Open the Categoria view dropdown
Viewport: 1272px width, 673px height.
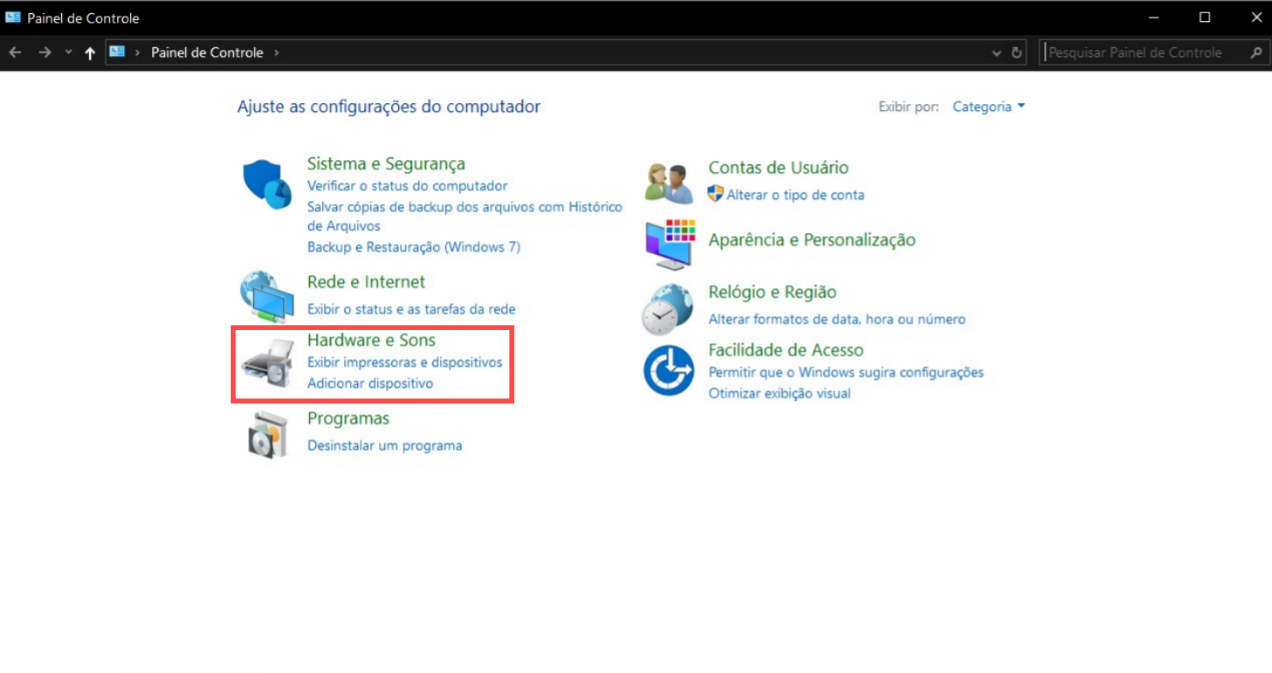coord(989,106)
